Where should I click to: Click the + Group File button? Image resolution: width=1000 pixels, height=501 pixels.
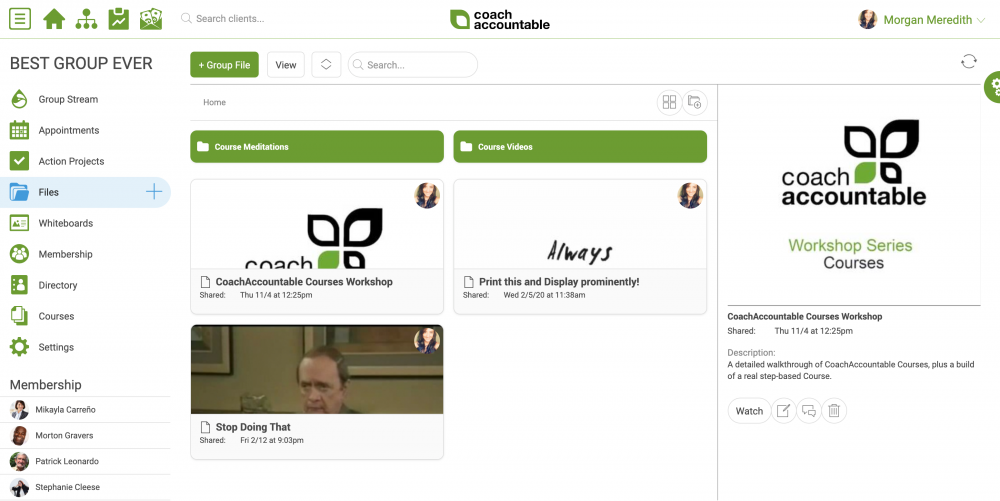point(224,64)
